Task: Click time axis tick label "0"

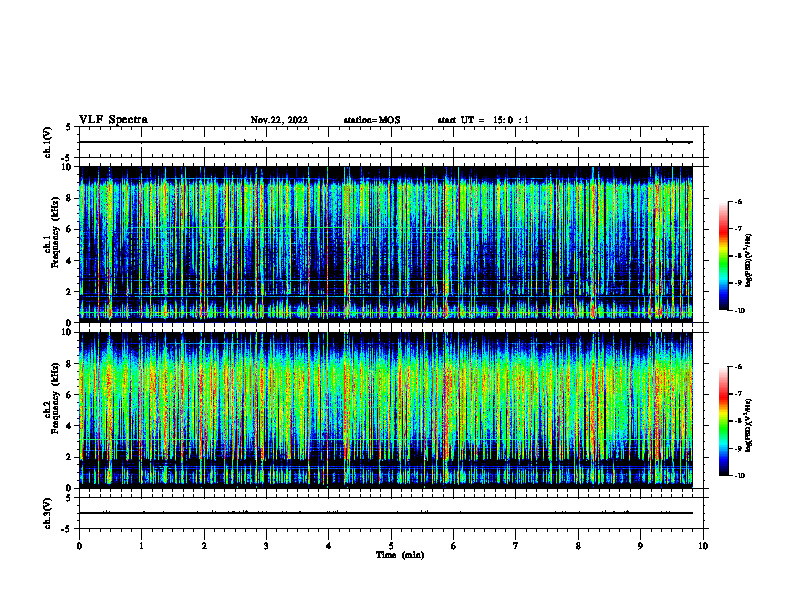Action: (79, 546)
